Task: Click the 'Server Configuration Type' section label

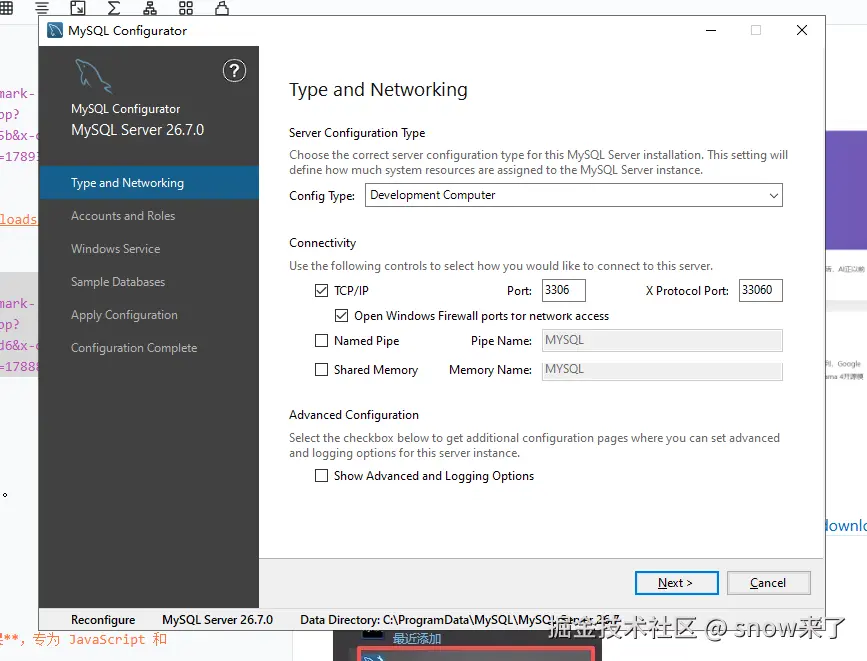Action: [357, 133]
